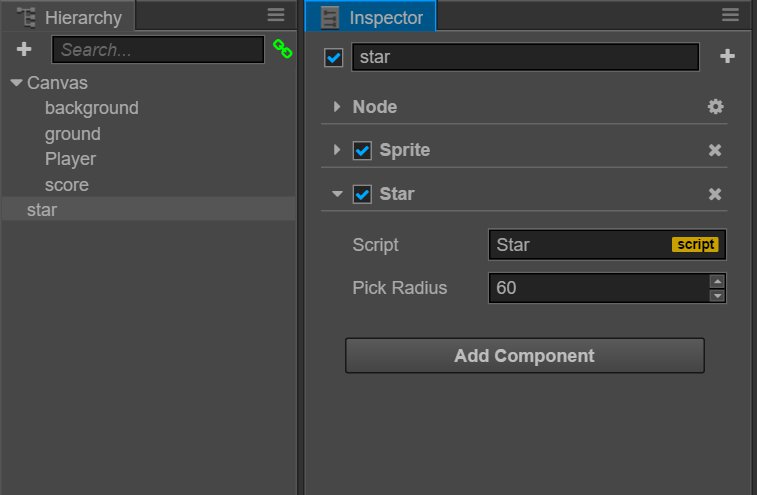The image size is (757, 495).
Task: Disable the Sprite component checkbox
Action: click(363, 150)
